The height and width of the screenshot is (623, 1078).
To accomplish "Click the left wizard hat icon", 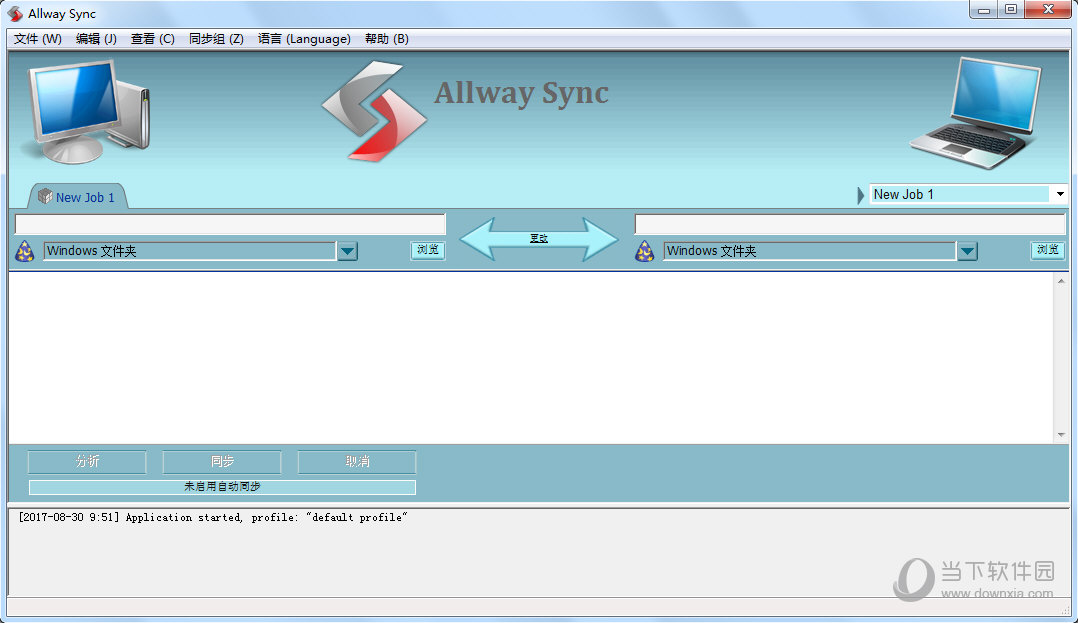I will pyautogui.click(x=25, y=251).
